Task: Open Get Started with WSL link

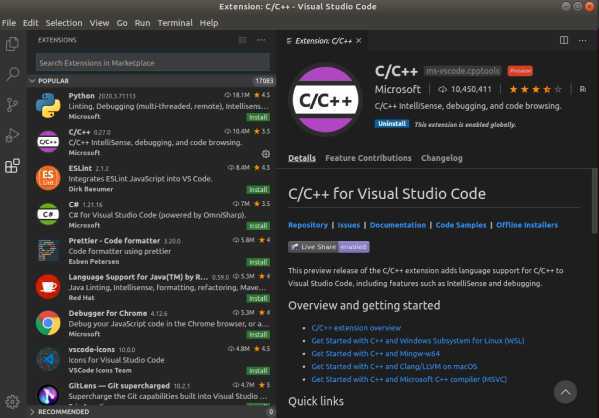Action: pos(418,340)
